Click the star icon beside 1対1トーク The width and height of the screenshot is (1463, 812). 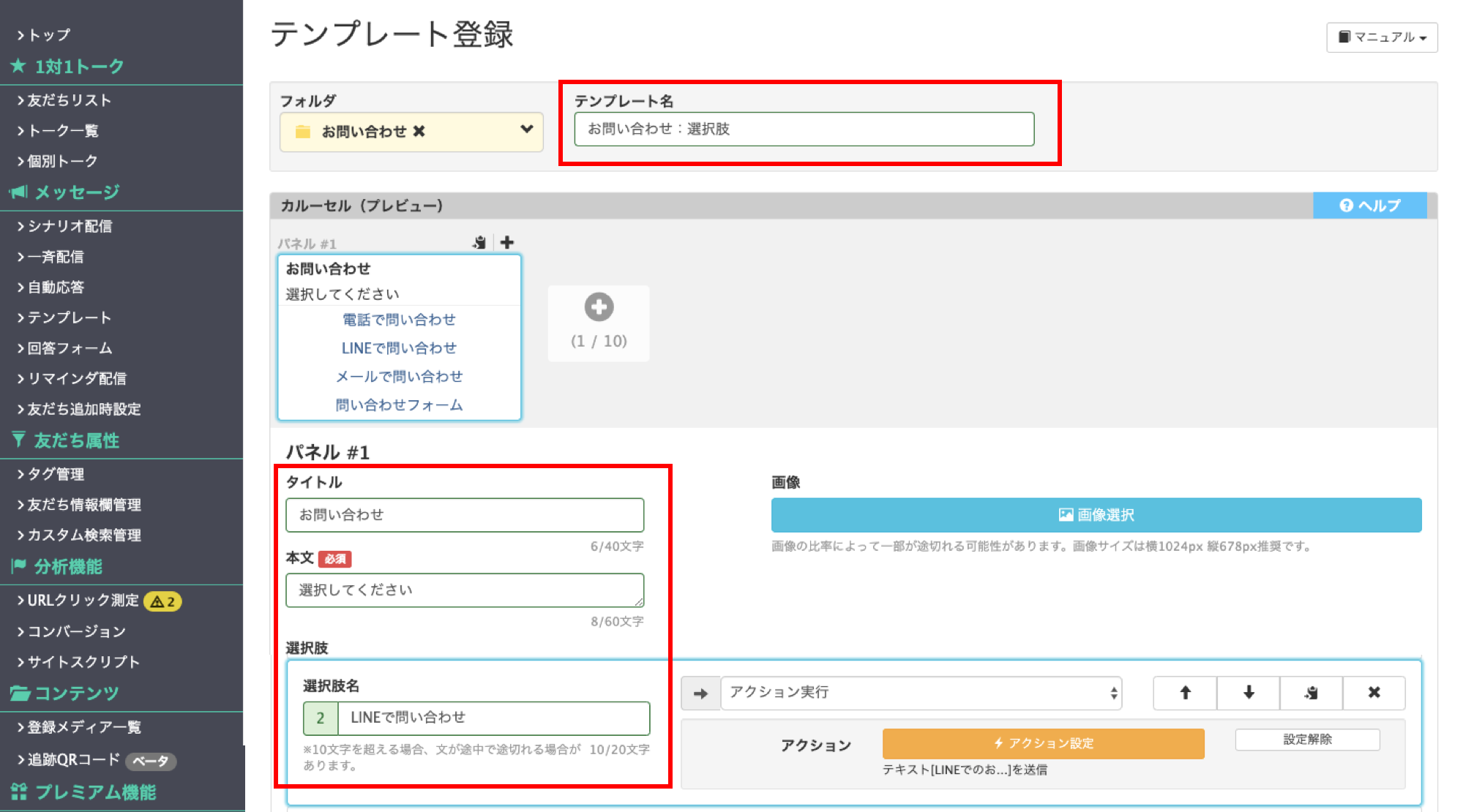pos(18,67)
